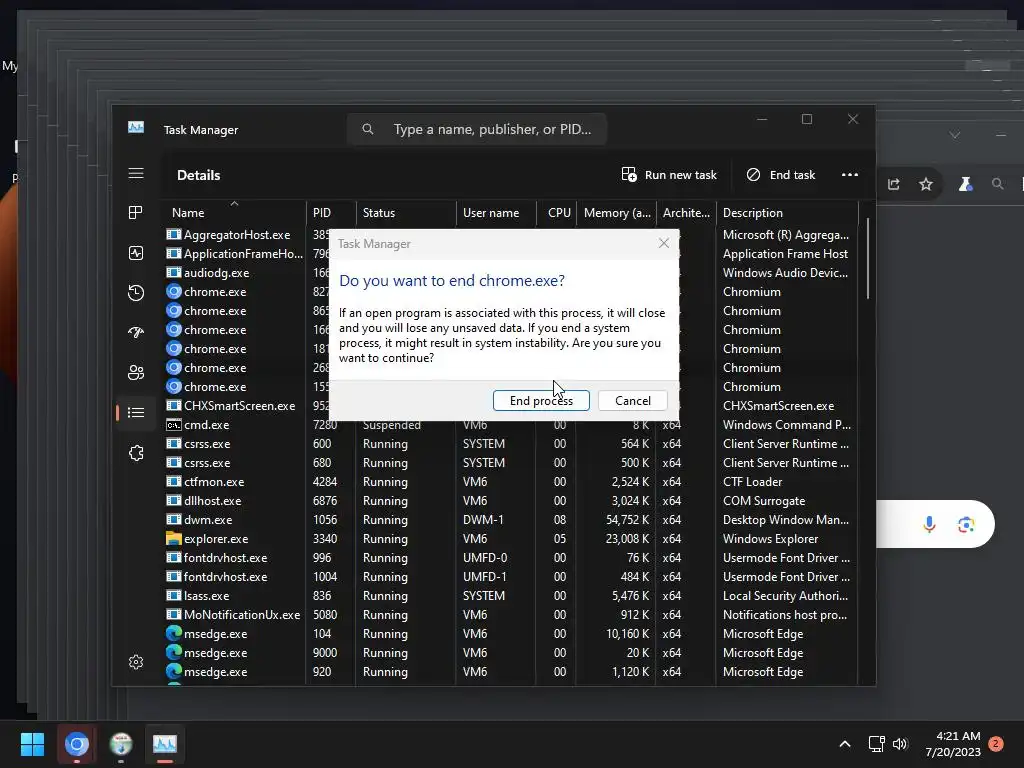Select the Details list icon in sidebar
Screen dimensions: 1024x768
pos(136,412)
